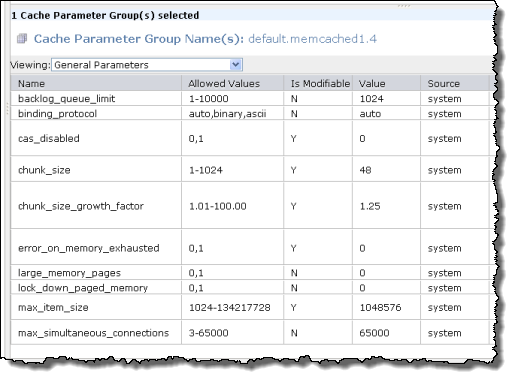The image size is (515, 379).
Task: Click the General Parameters combo box
Action: pyautogui.click(x=147, y=65)
